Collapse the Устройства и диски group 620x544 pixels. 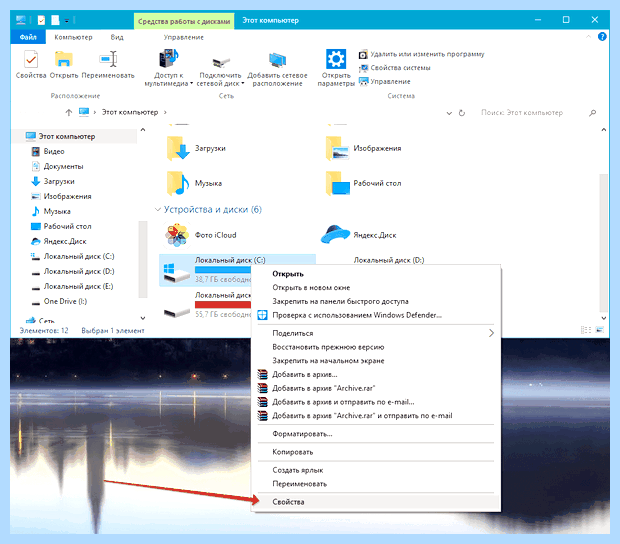click(158, 210)
